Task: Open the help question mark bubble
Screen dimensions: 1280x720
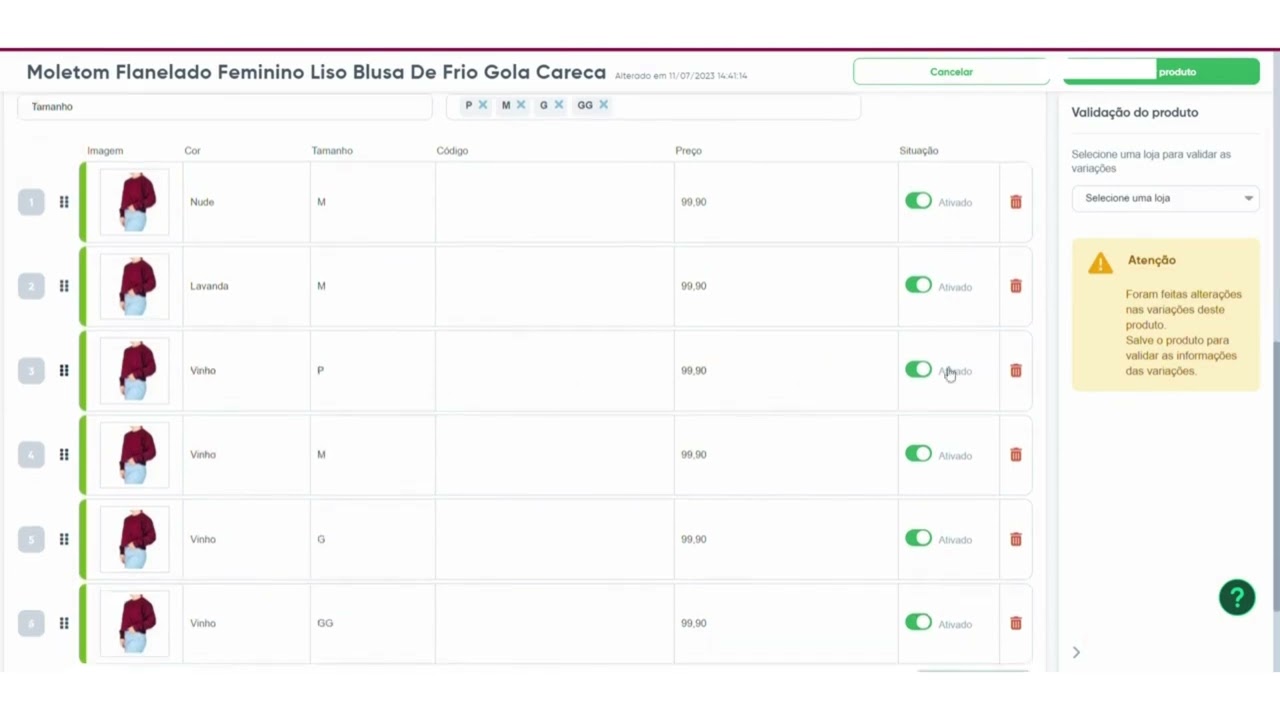Action: (x=1237, y=597)
